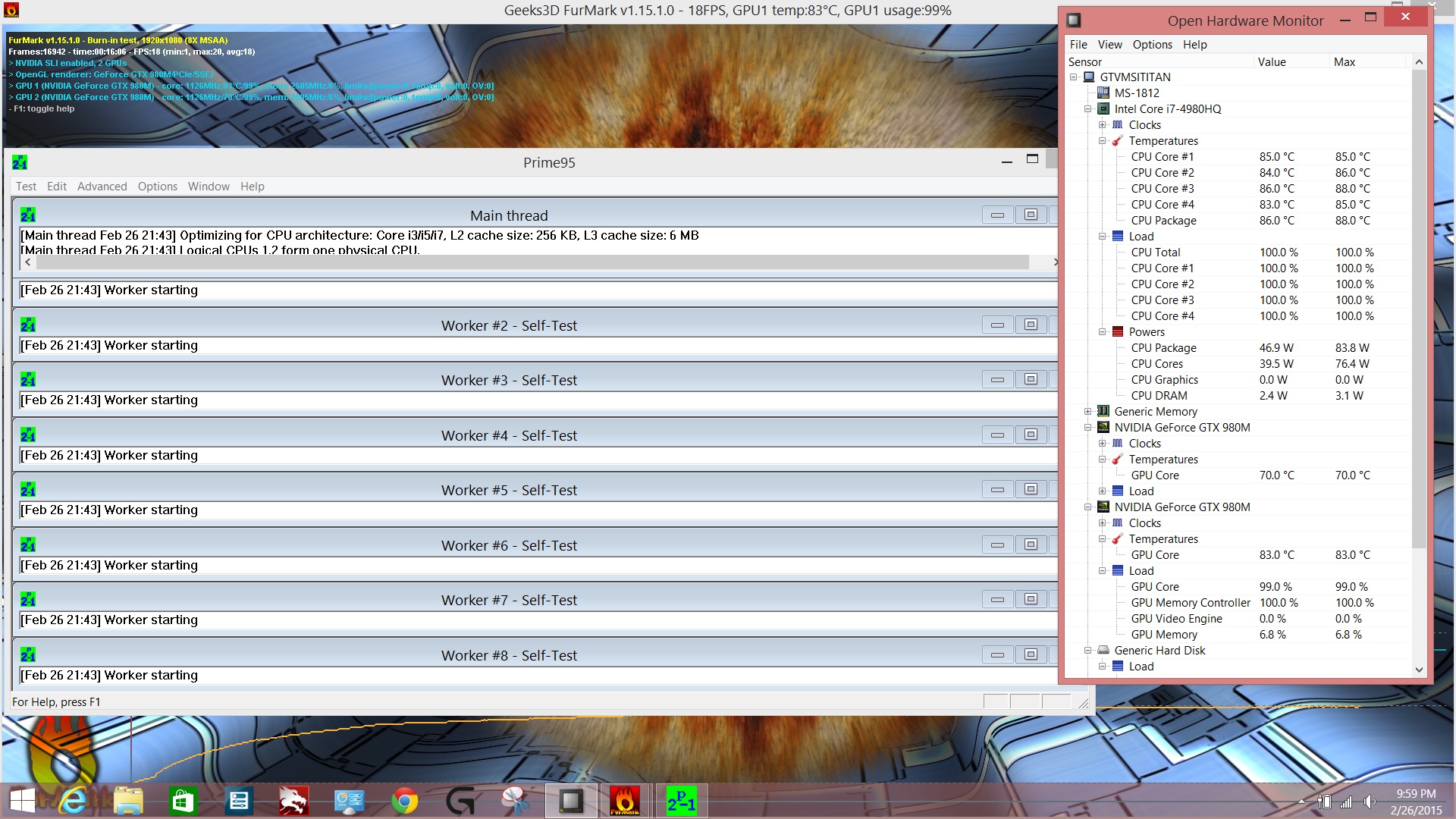Open Prime95 Options menu
This screenshot has height=819, width=1456.
[158, 187]
